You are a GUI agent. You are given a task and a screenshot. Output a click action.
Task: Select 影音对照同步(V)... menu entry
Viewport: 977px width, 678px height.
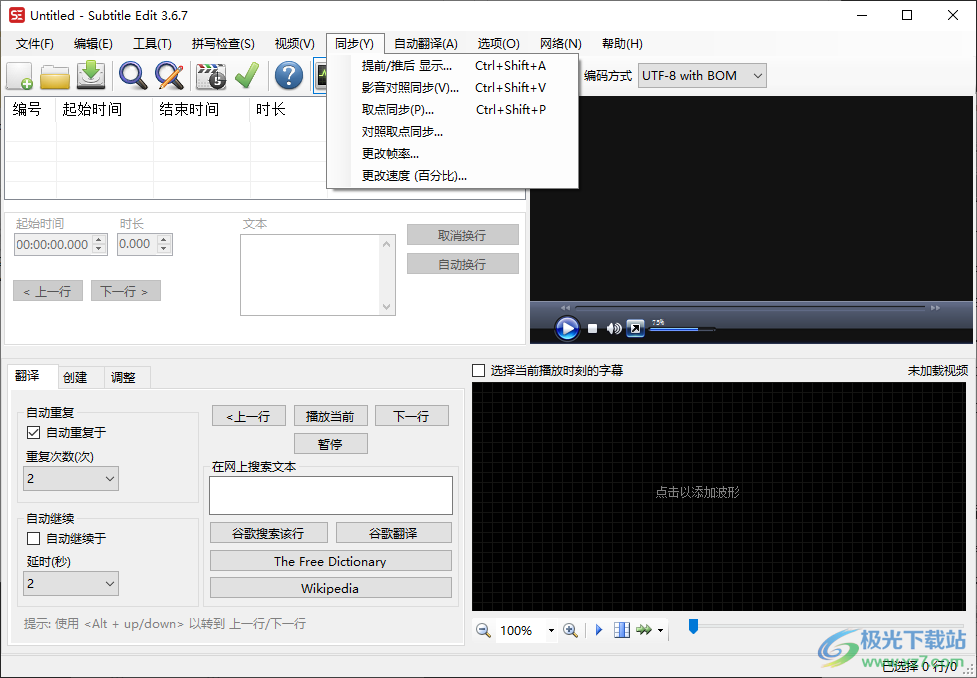(x=453, y=88)
